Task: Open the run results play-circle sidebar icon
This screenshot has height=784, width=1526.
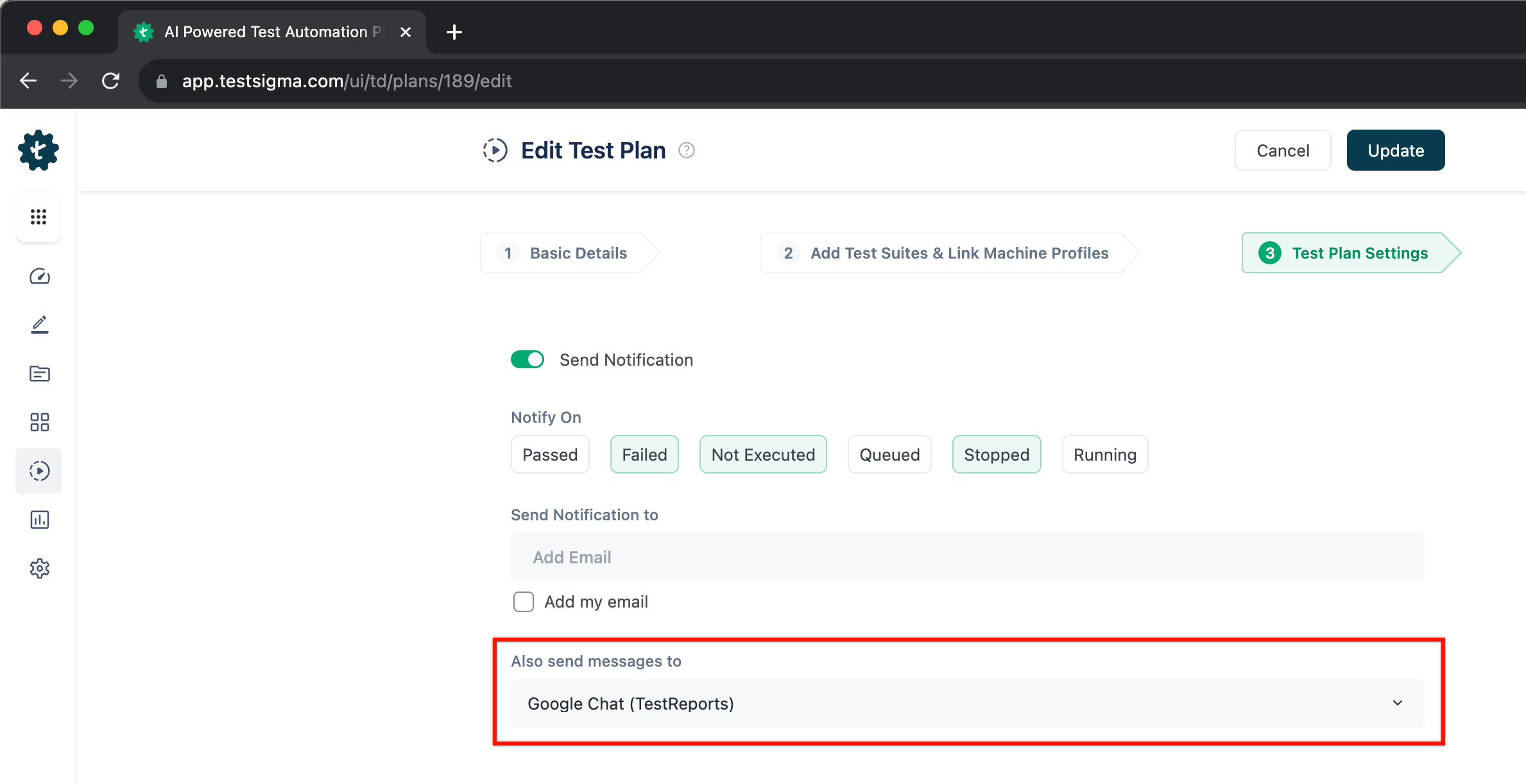Action: click(39, 471)
